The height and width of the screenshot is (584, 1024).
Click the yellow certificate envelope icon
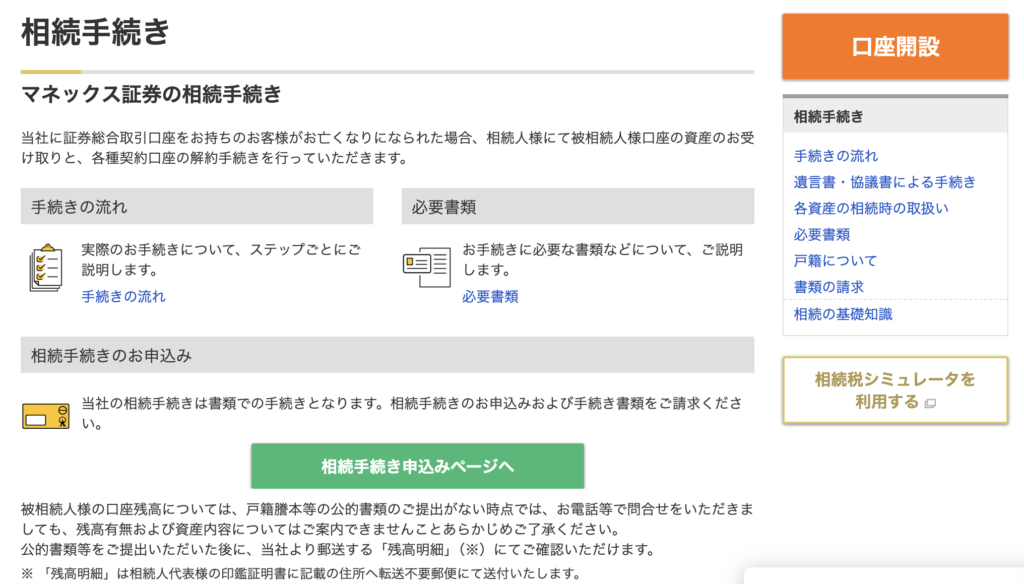[46, 415]
